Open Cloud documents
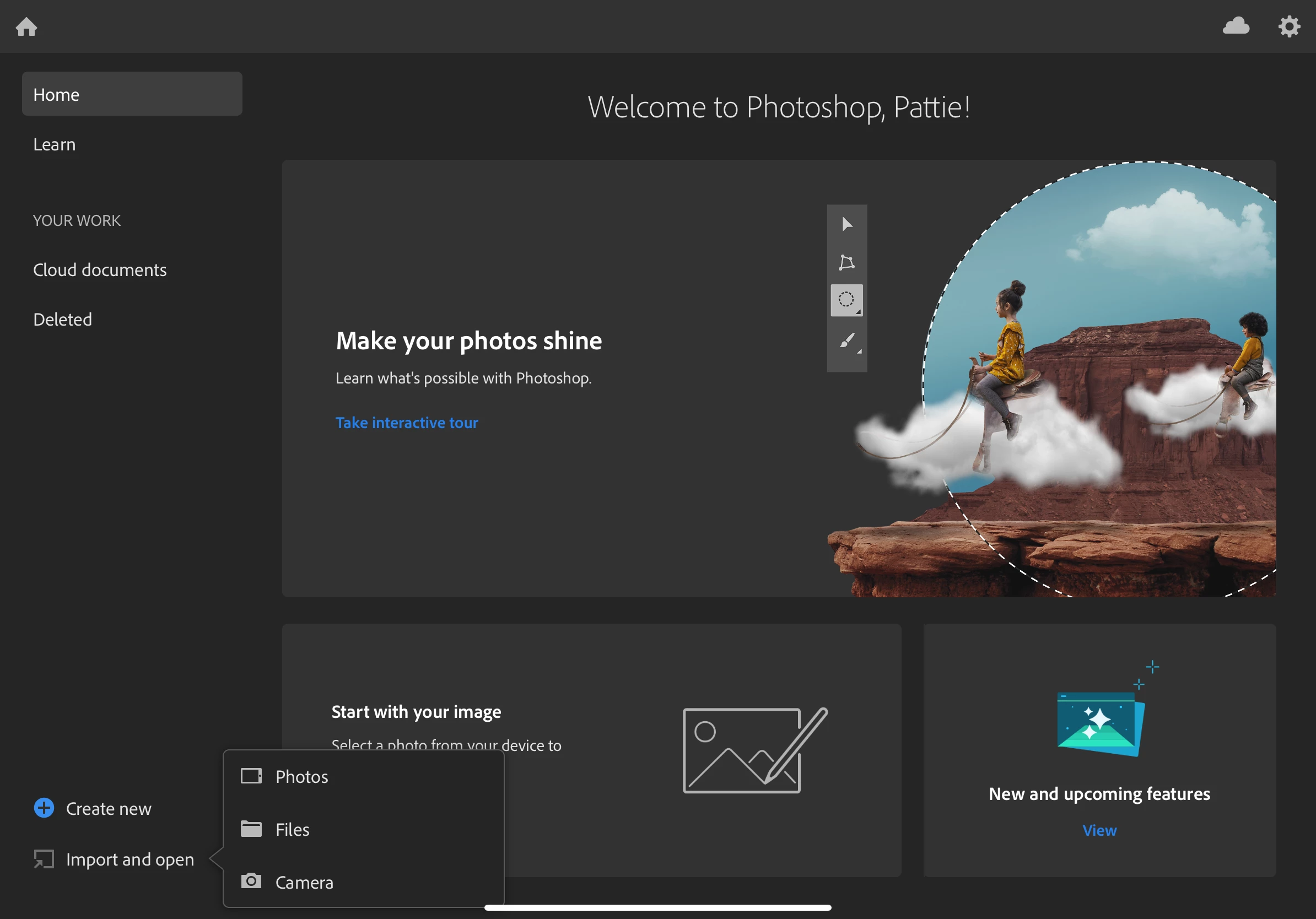The width and height of the screenshot is (1316, 919). point(100,270)
